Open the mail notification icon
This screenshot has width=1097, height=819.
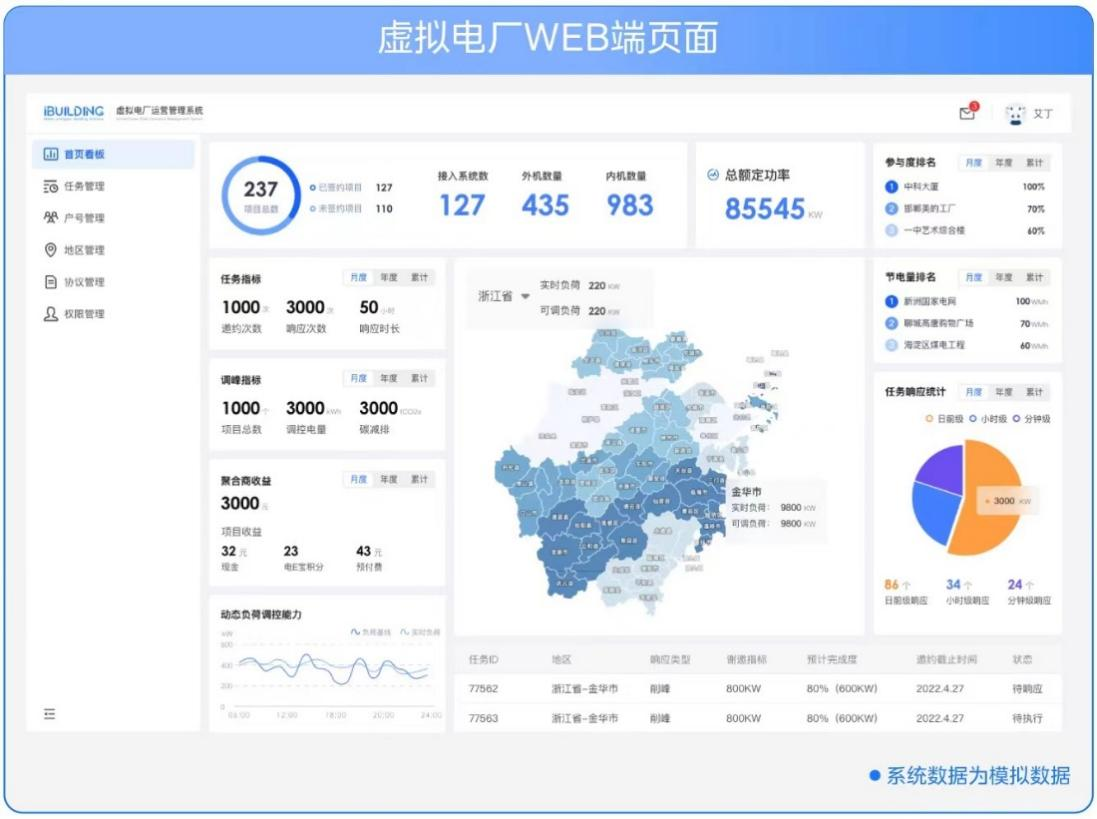(968, 112)
